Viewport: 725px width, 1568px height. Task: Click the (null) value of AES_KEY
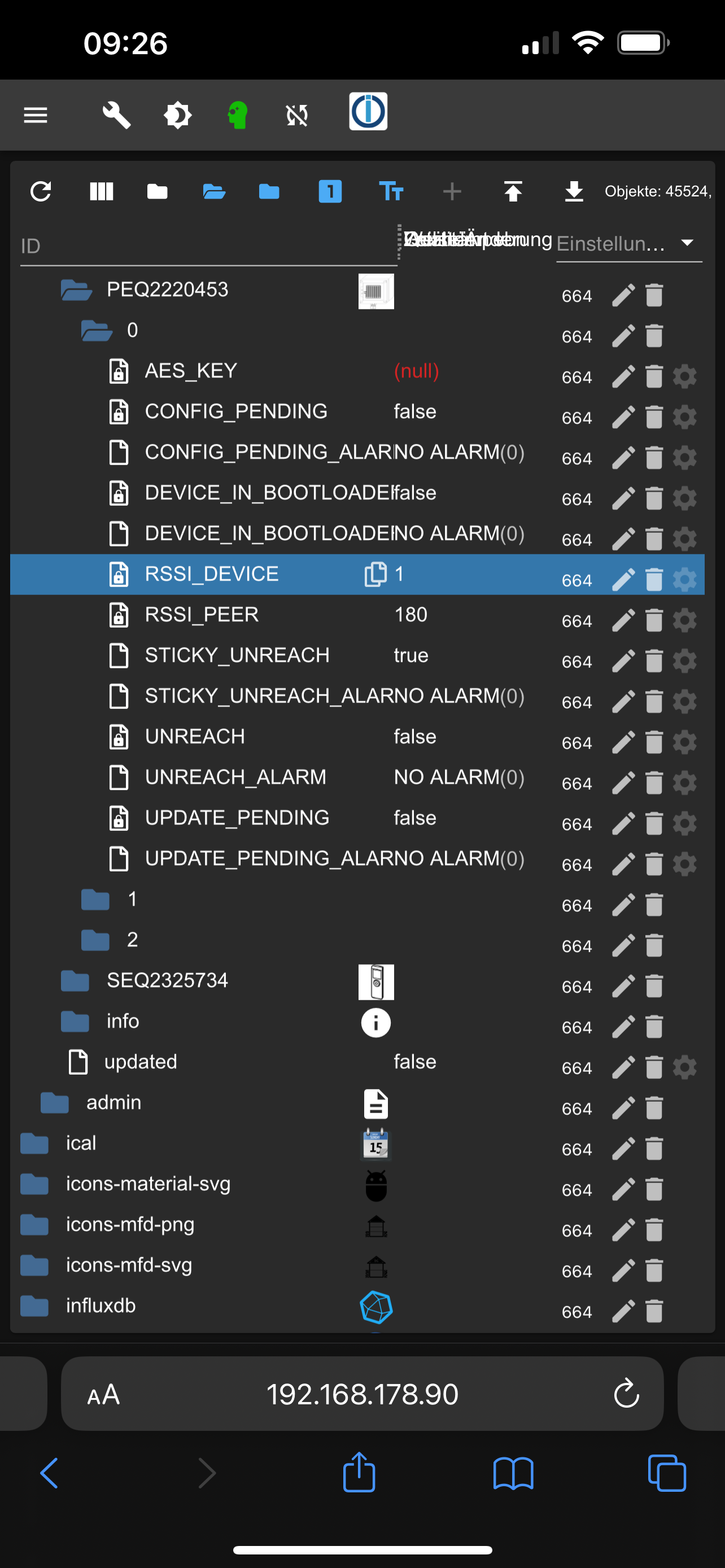point(416,371)
